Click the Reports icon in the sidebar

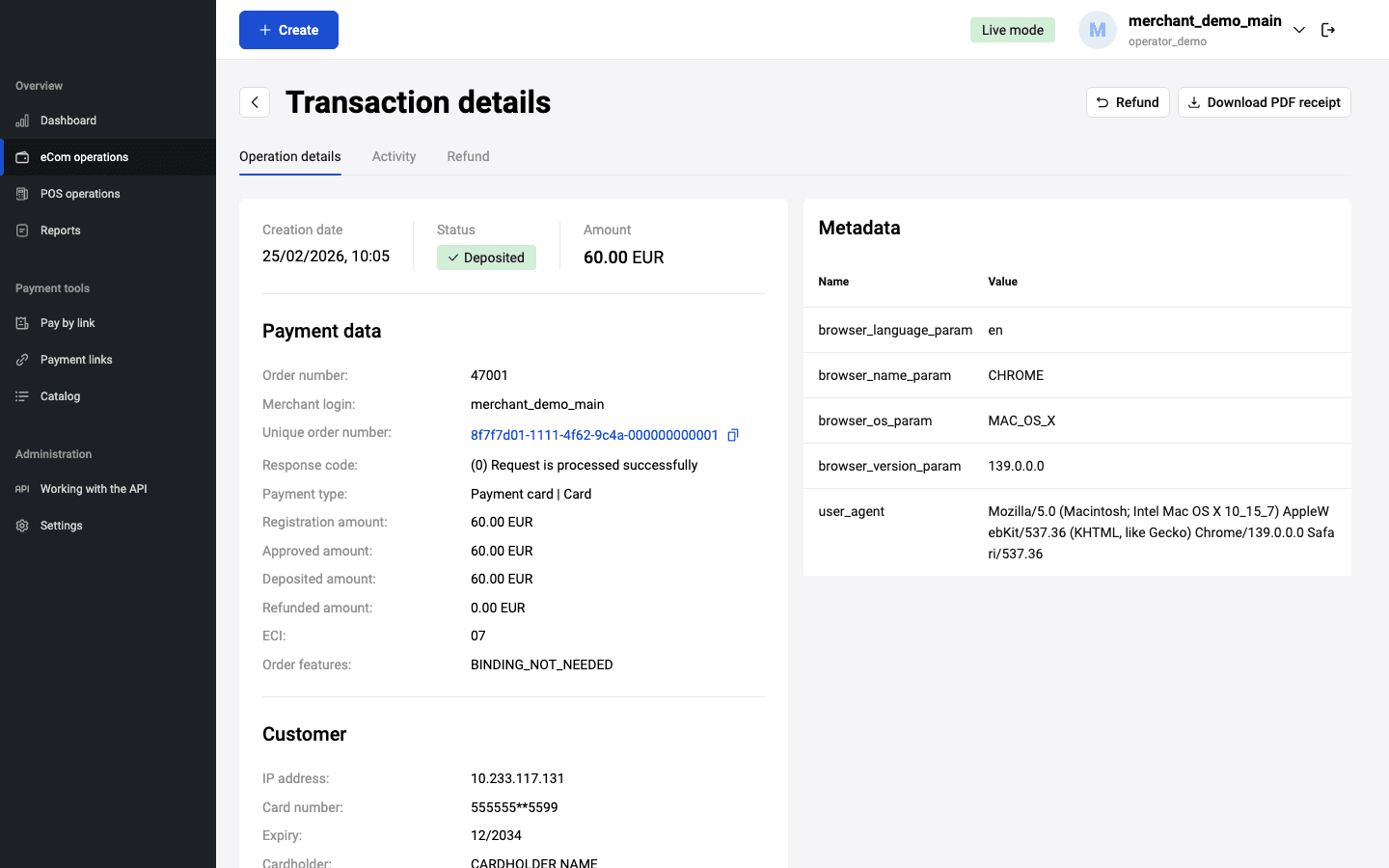[22, 231]
